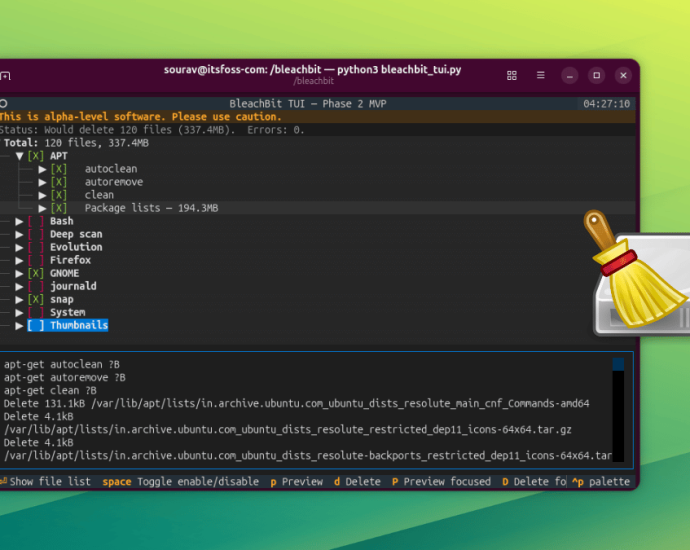Screen dimensions: 690x550
Task: Uncheck the autoremove option checkbox
Action: click(x=59, y=182)
